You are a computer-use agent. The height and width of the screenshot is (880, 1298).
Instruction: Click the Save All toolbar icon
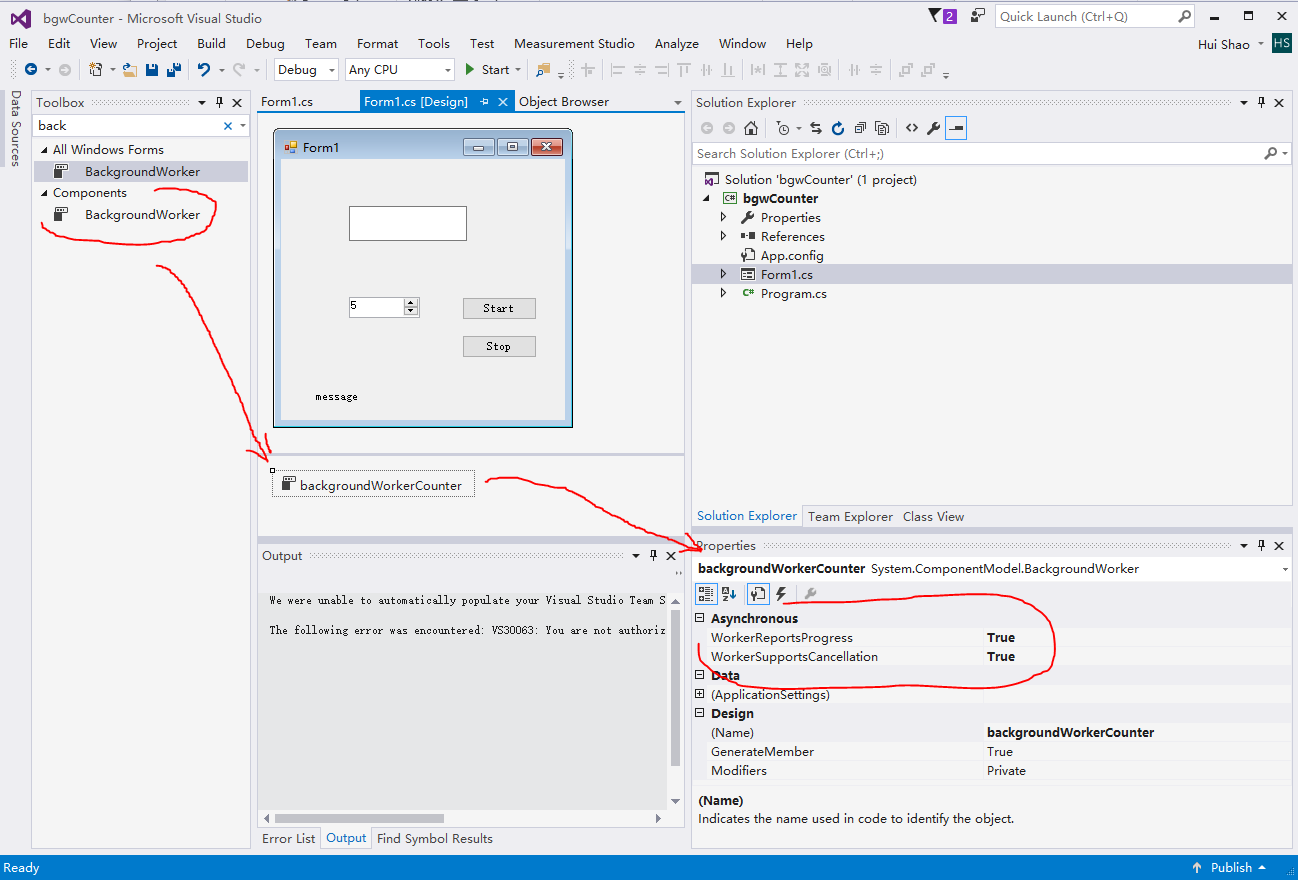pos(173,70)
